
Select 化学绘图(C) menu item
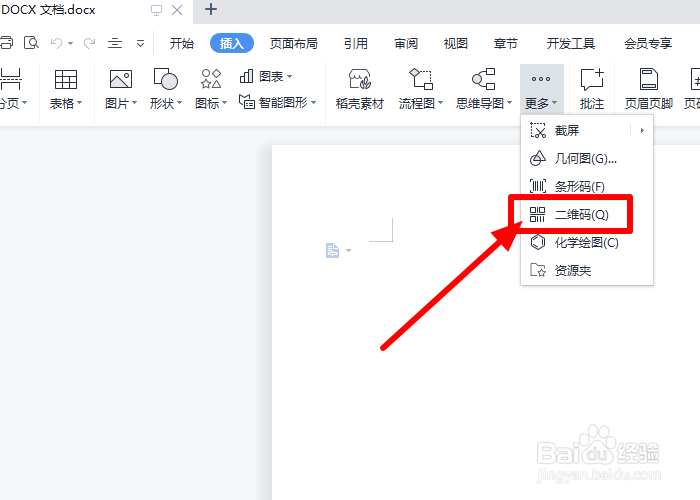click(587, 243)
